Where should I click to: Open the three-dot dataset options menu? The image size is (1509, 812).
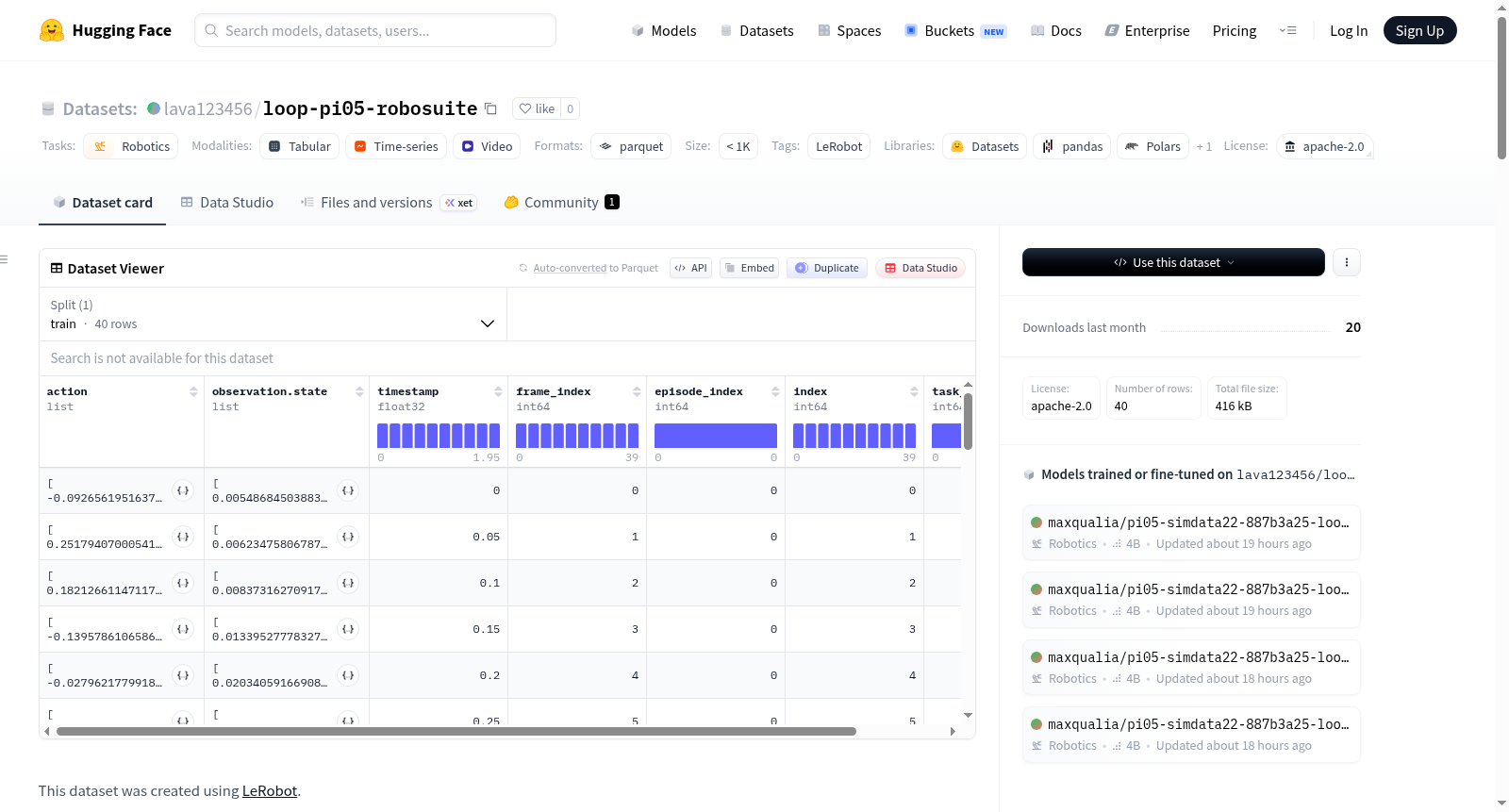coord(1347,262)
